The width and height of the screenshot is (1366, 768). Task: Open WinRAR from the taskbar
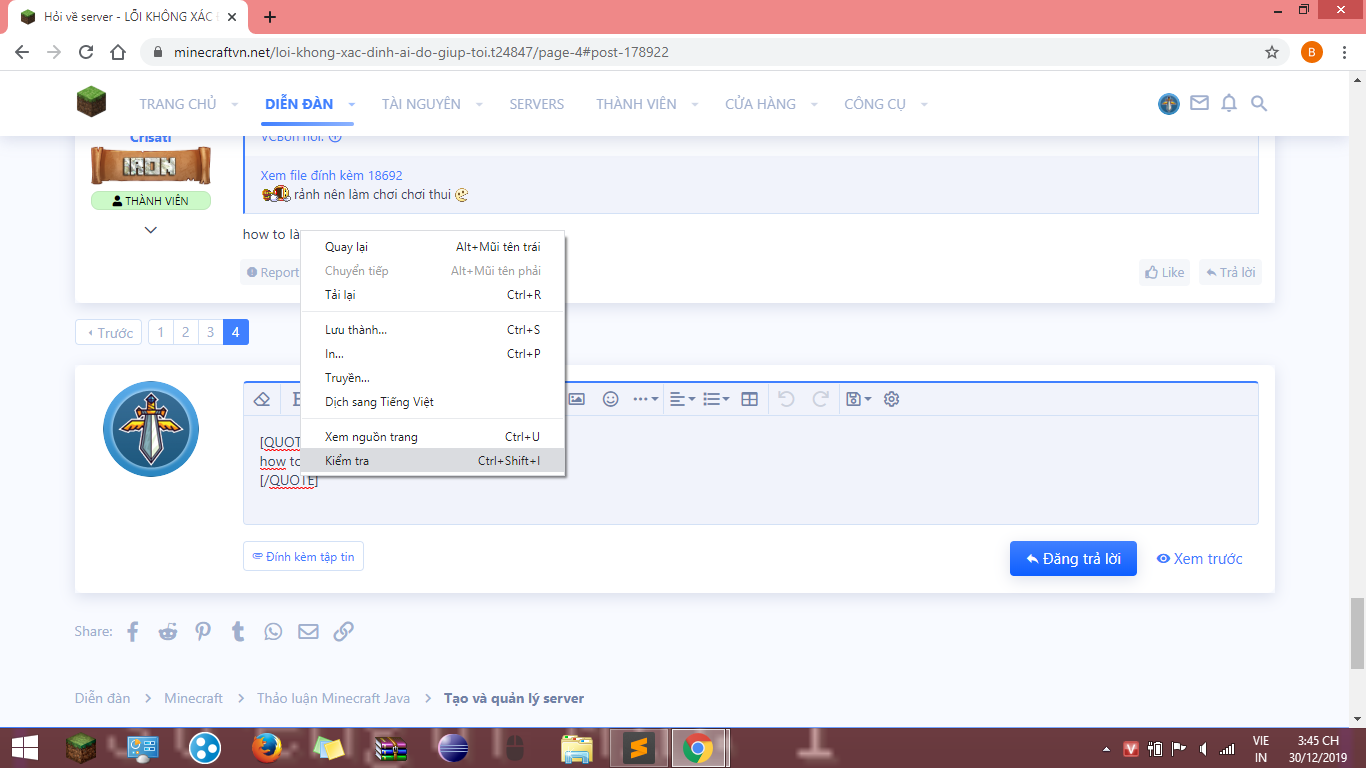(390, 748)
